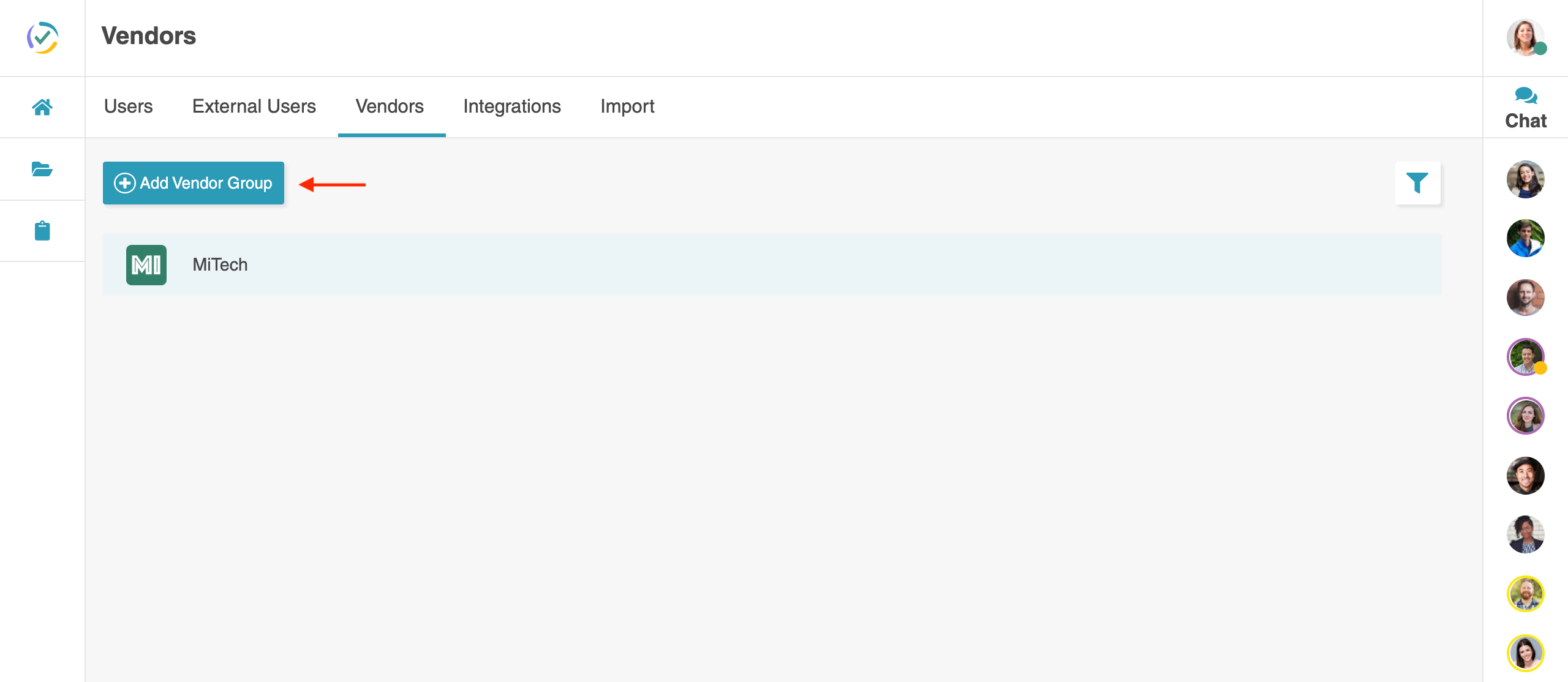This screenshot has height=682, width=1568.
Task: Open the clipboard icon in sidebar
Action: (42, 231)
